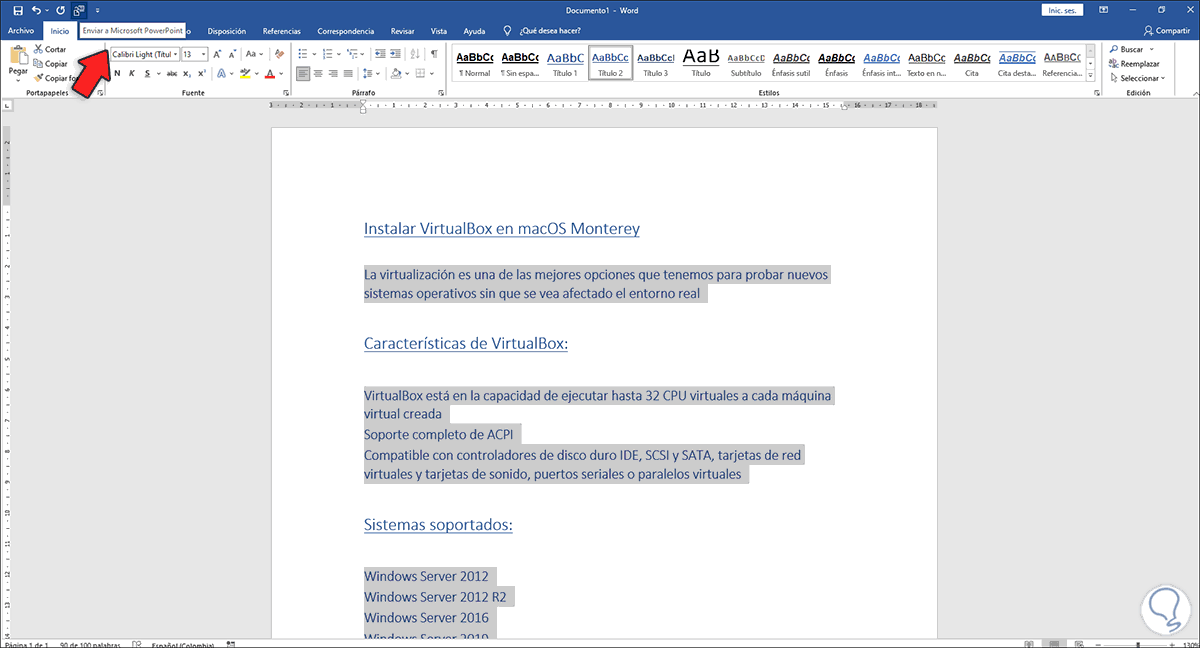
Task: Undo the last action
Action: [x=36, y=10]
